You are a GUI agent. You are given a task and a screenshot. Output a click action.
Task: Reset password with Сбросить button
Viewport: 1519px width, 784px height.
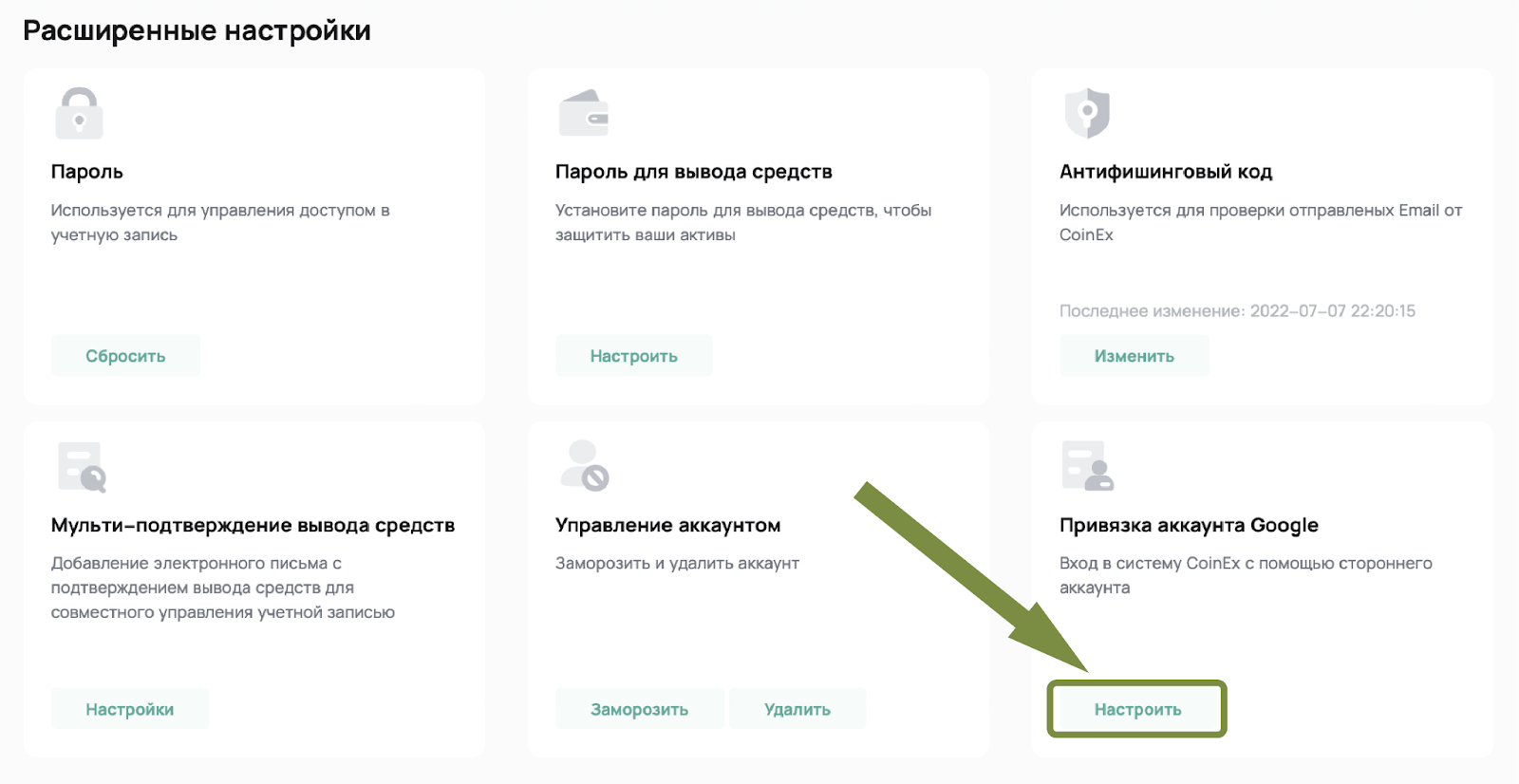click(125, 356)
